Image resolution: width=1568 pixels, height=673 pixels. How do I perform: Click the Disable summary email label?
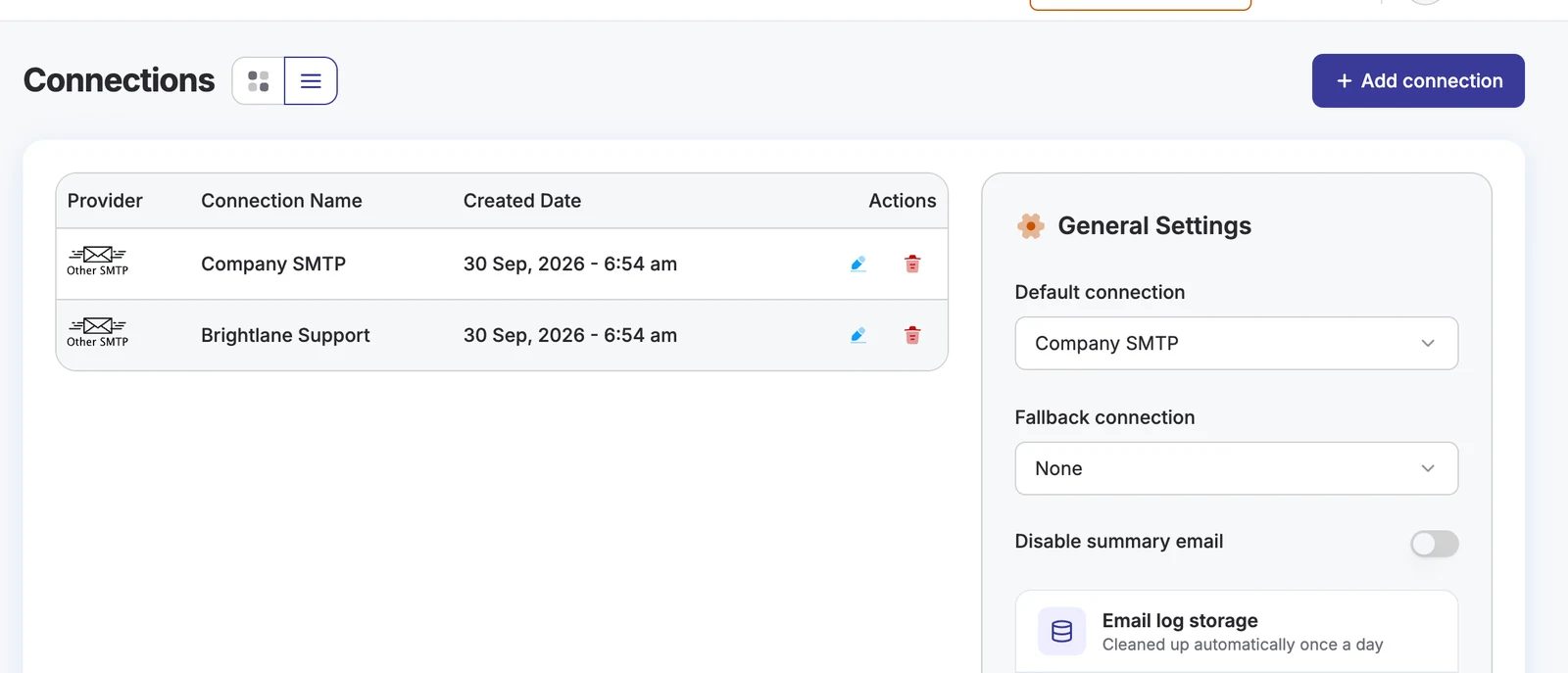(x=1119, y=542)
